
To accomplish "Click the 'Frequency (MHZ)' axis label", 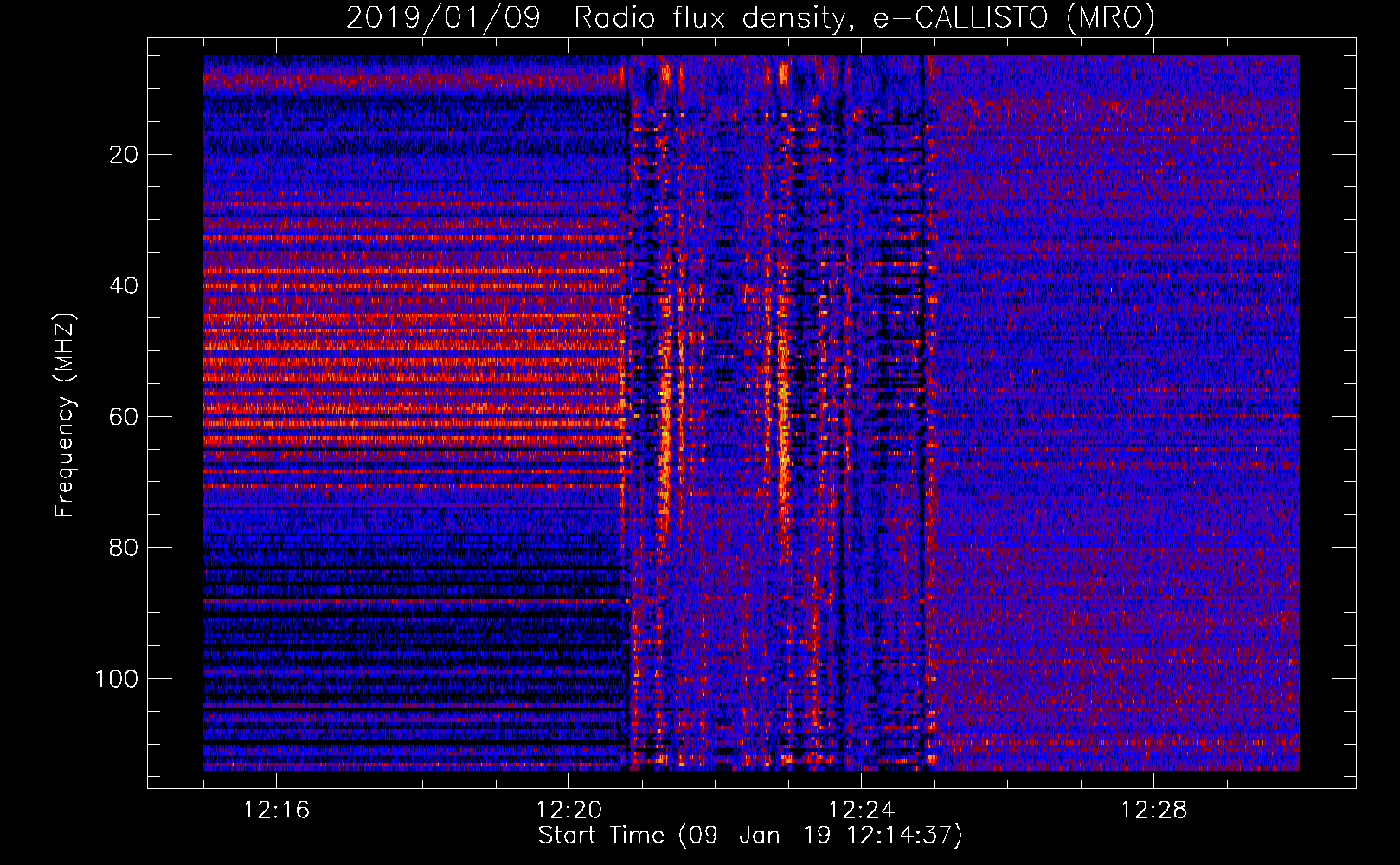I will click(x=65, y=414).
